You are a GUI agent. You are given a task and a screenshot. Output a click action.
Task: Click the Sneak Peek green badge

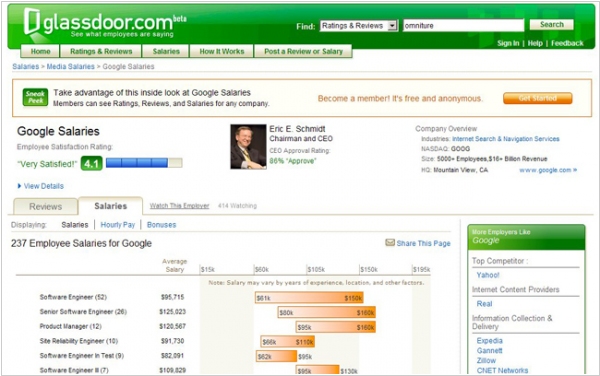tap(35, 97)
